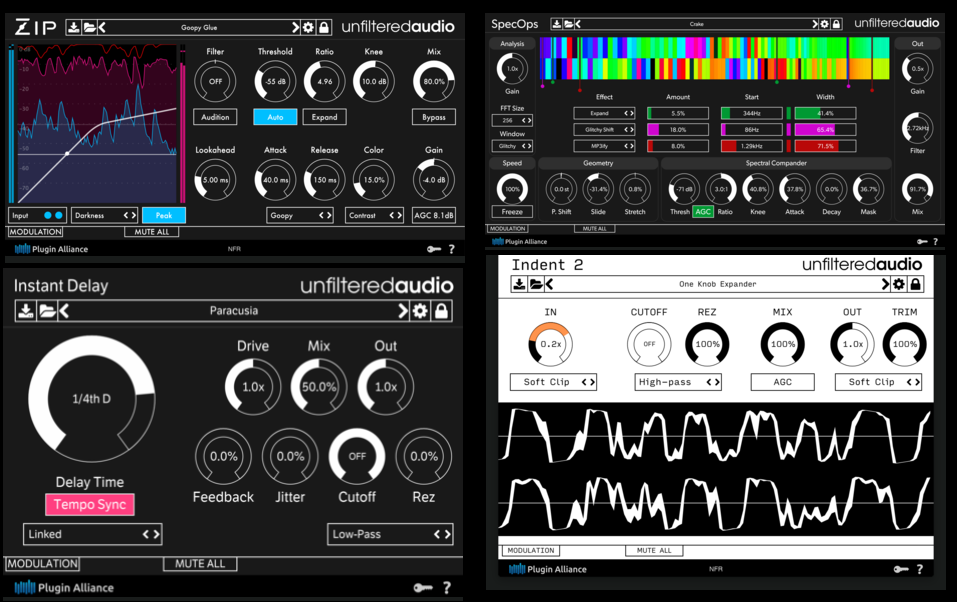The width and height of the screenshot is (957, 602).
Task: Toggle the Bypass button in ZIP
Action: click(434, 117)
